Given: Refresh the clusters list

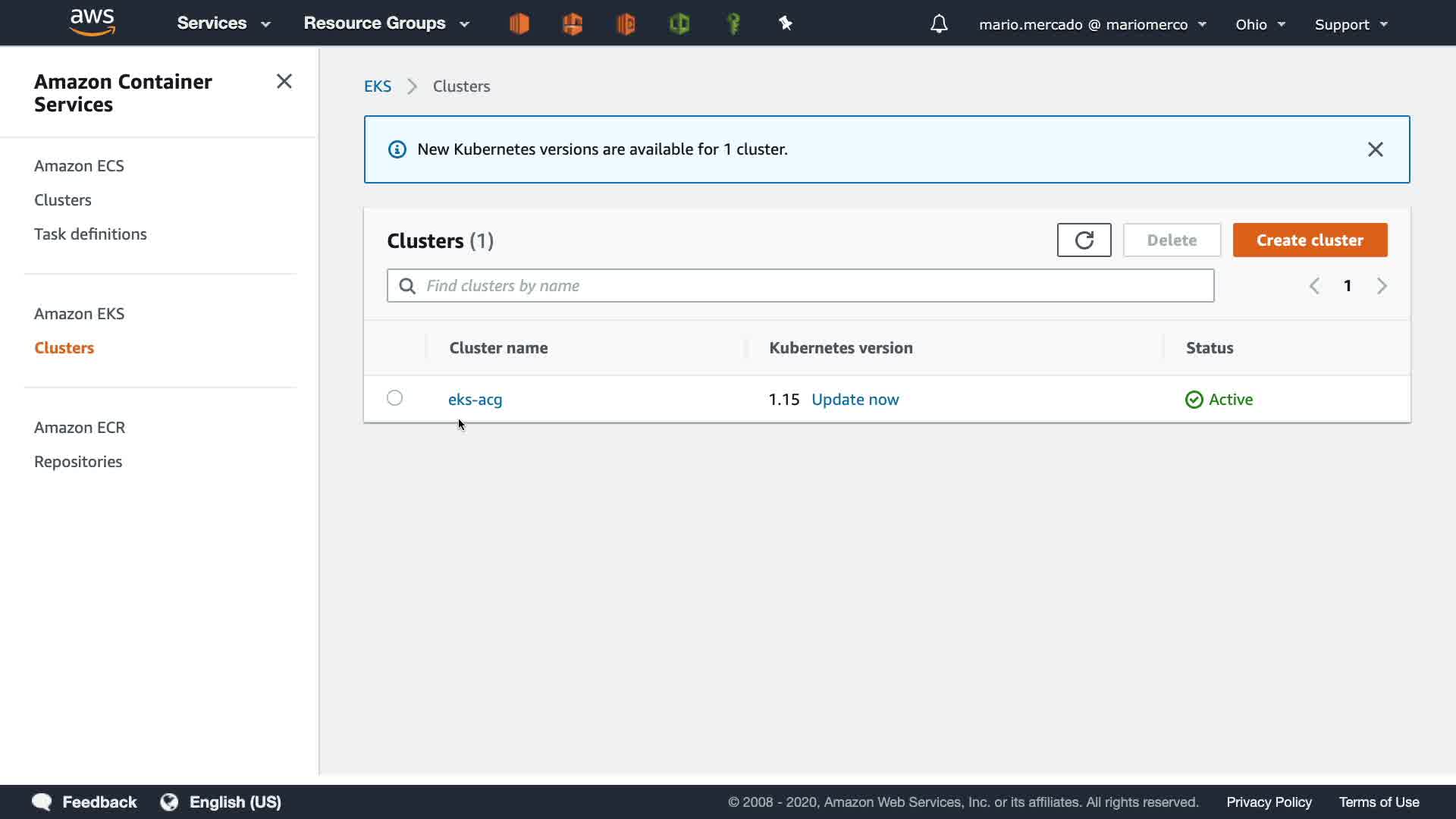Looking at the screenshot, I should point(1084,240).
